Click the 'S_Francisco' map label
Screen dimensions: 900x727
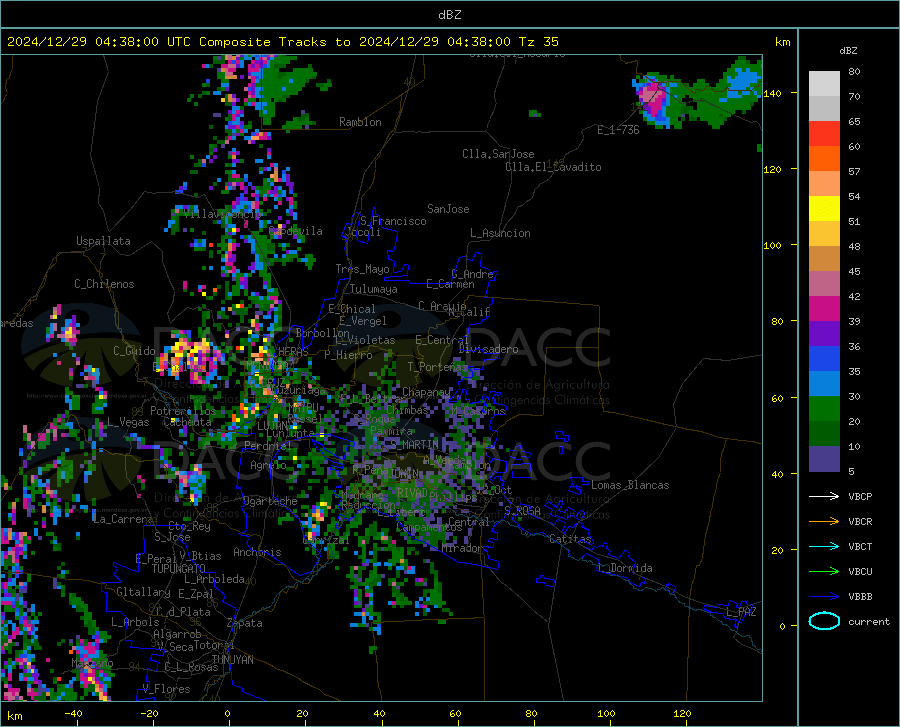click(393, 221)
